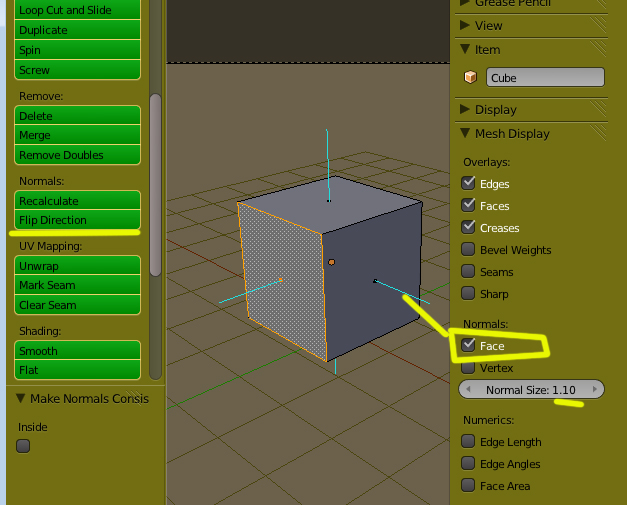Image resolution: width=627 pixels, height=505 pixels.
Task: Enable Face Area numerics
Action: click(468, 485)
